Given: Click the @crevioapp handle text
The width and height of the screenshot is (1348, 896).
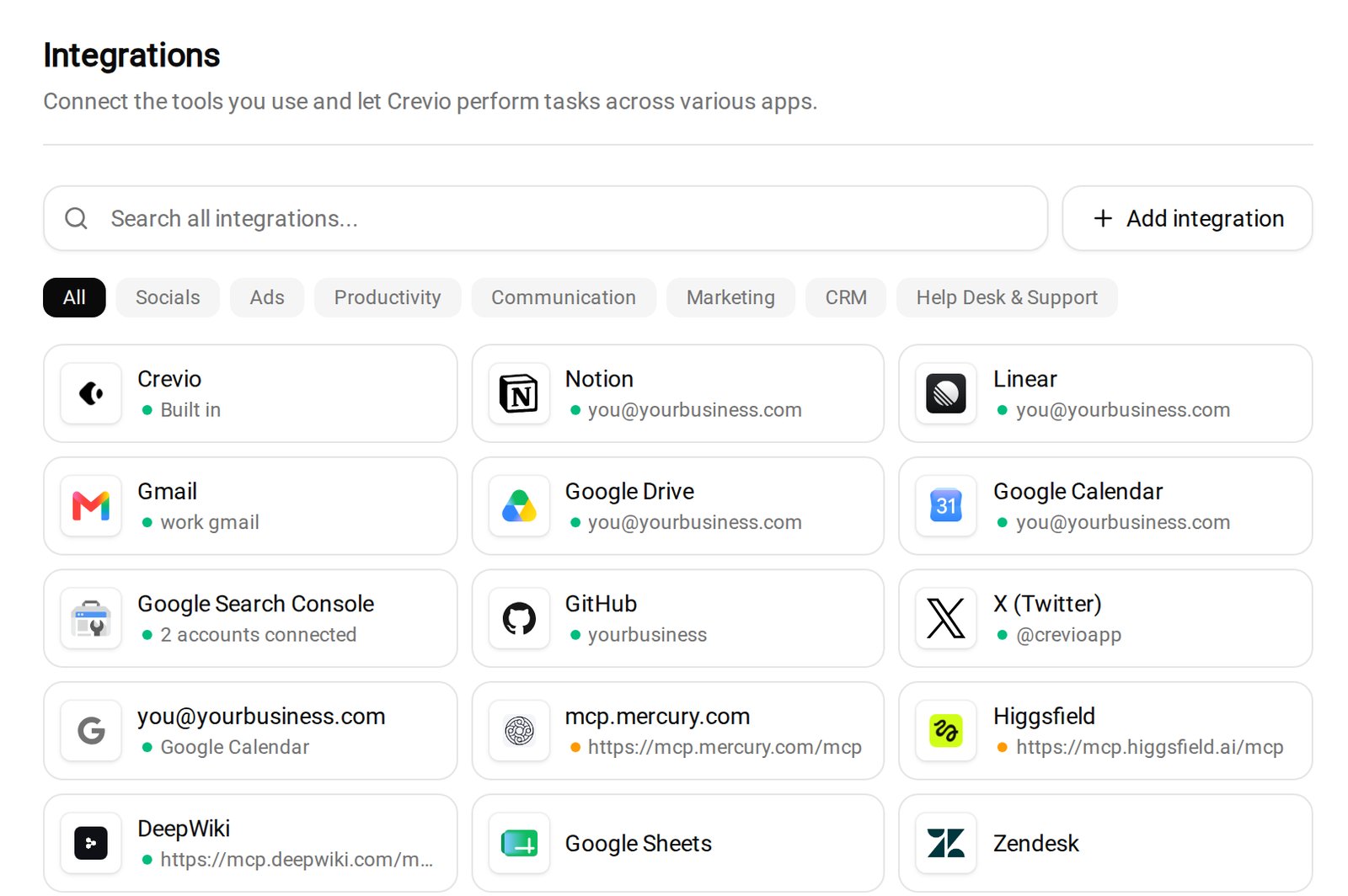Looking at the screenshot, I should click(1068, 635).
